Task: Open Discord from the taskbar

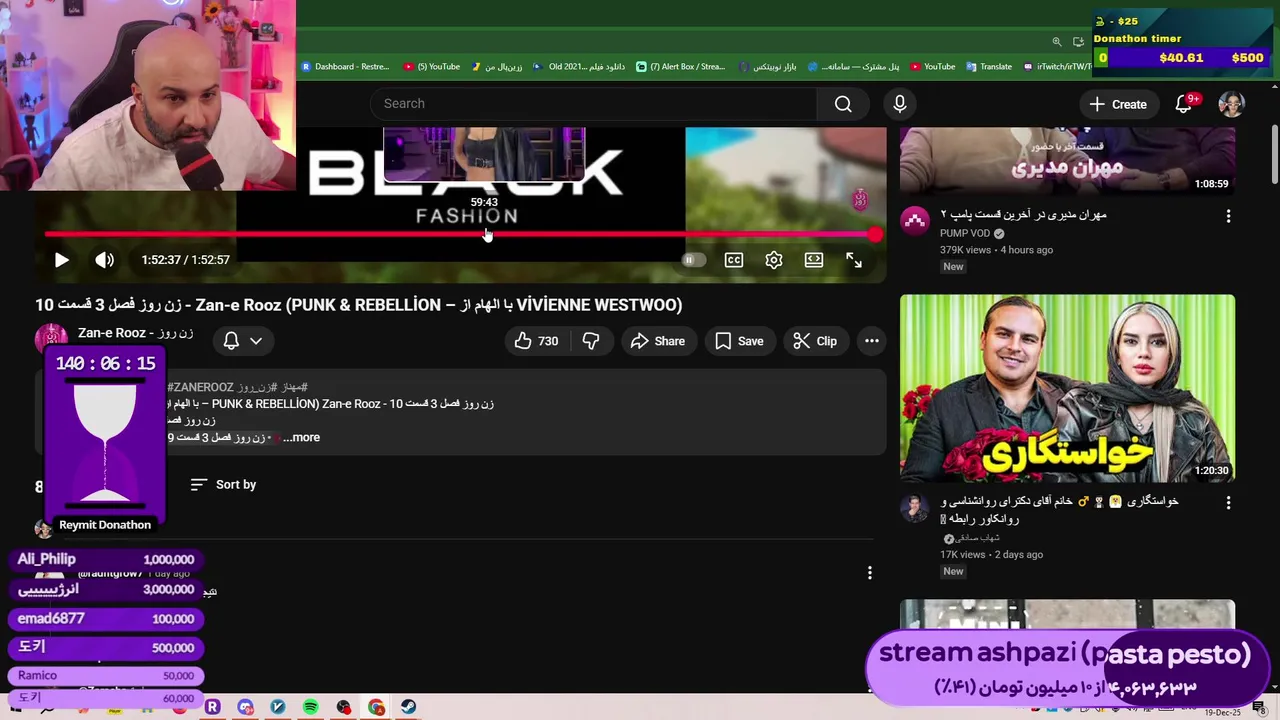Action: (245, 707)
